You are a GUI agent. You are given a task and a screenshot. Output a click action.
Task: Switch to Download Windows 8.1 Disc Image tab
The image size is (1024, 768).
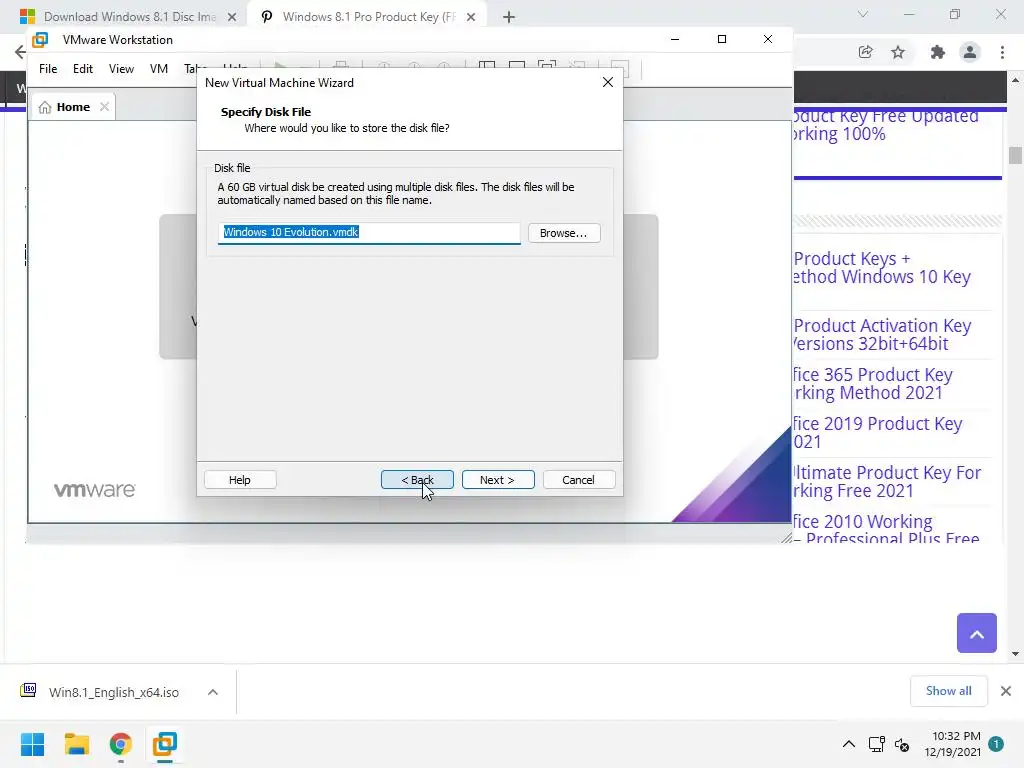click(129, 17)
